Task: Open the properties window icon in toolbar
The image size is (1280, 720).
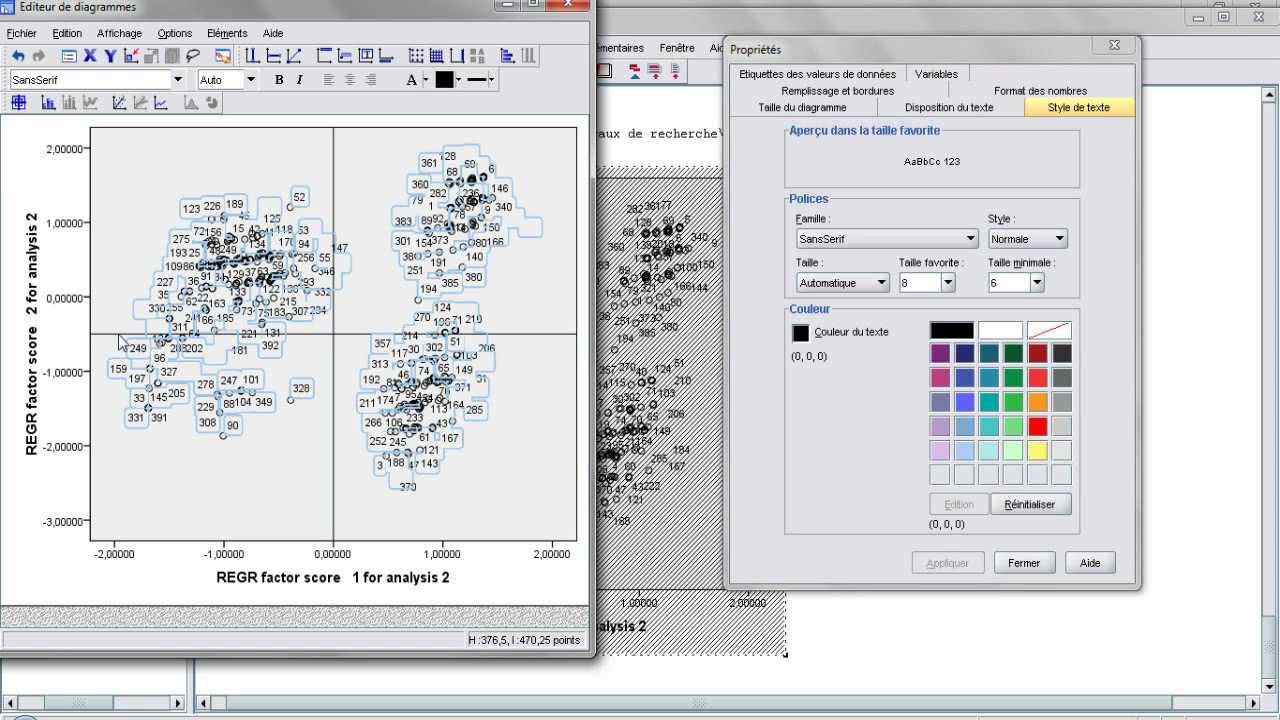Action: pos(69,56)
